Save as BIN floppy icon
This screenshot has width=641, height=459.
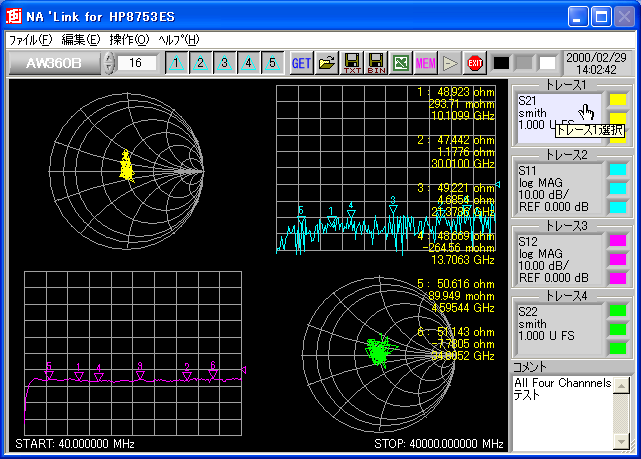376,63
